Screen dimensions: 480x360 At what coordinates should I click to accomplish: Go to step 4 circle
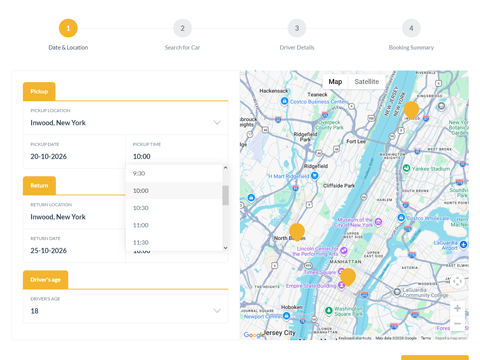coord(411,28)
